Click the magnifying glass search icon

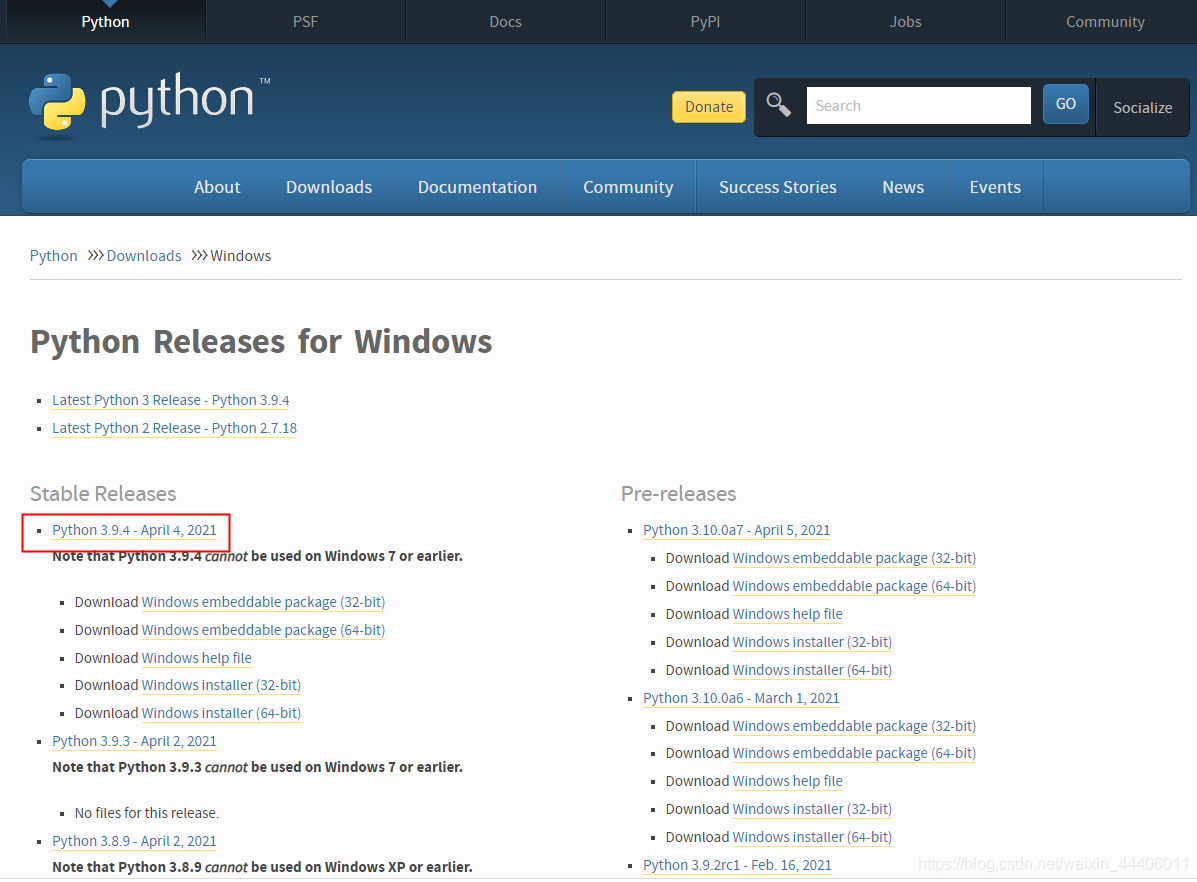click(779, 105)
